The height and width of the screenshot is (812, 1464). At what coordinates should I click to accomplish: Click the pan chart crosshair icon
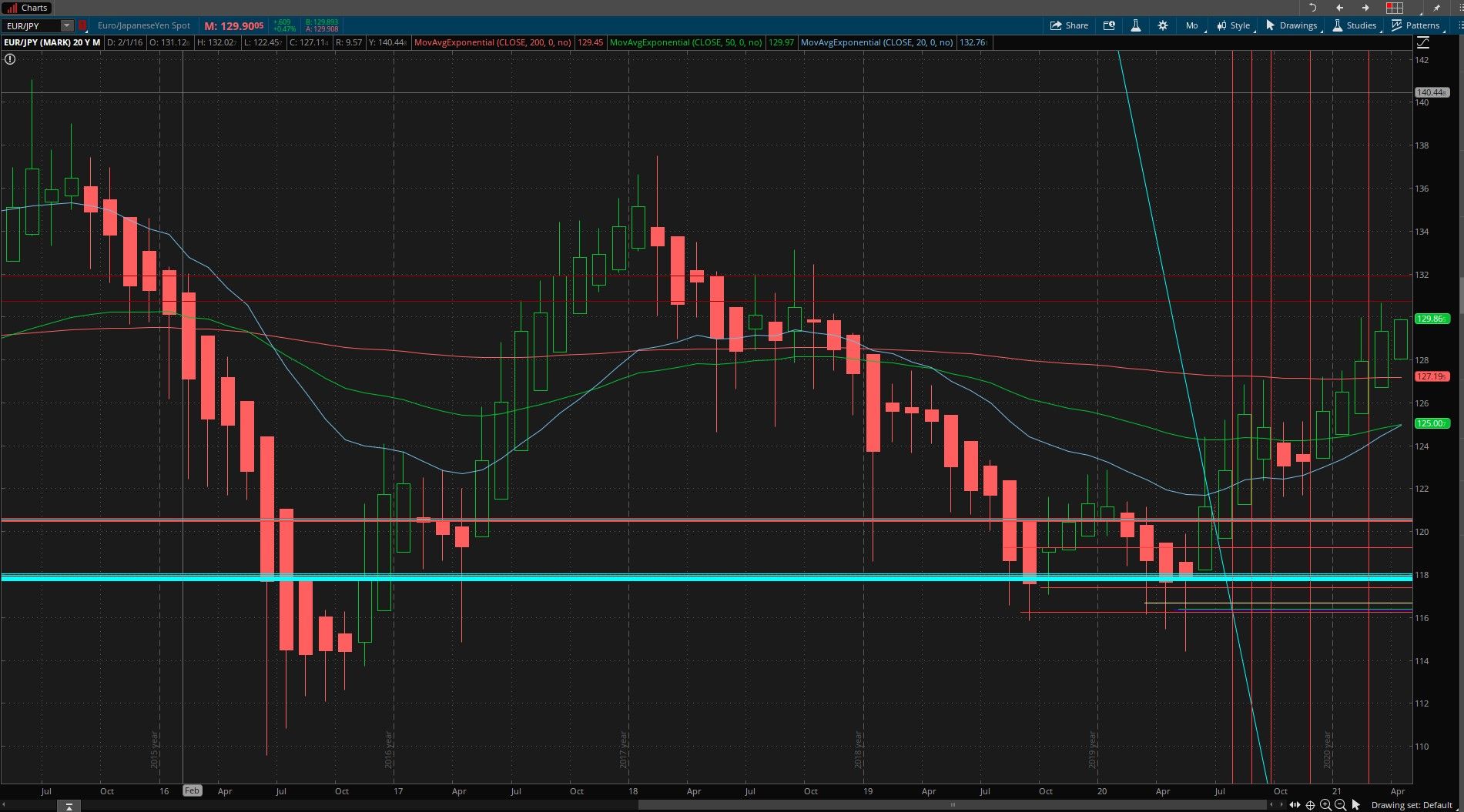pyautogui.click(x=1311, y=804)
